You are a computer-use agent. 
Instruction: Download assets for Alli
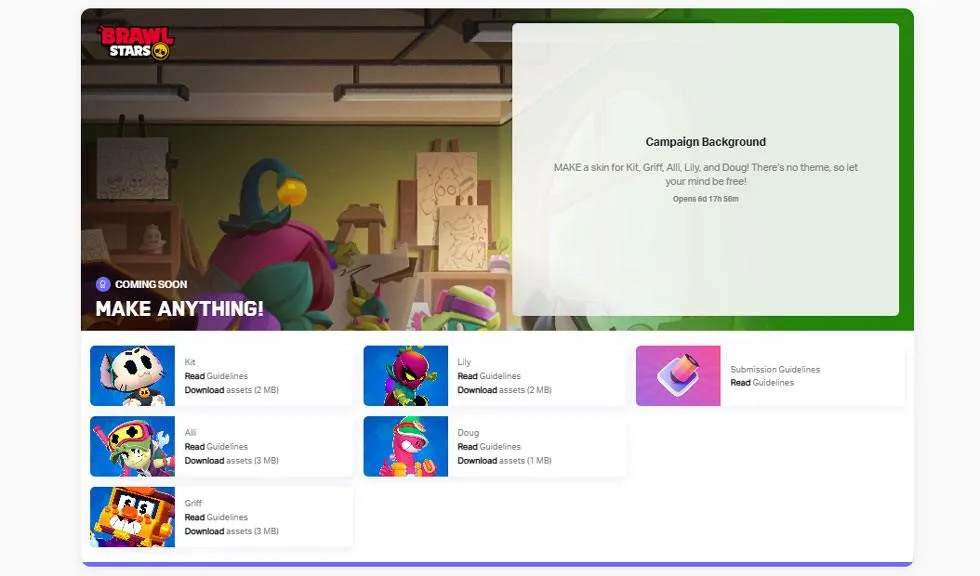pyautogui.click(x=231, y=461)
